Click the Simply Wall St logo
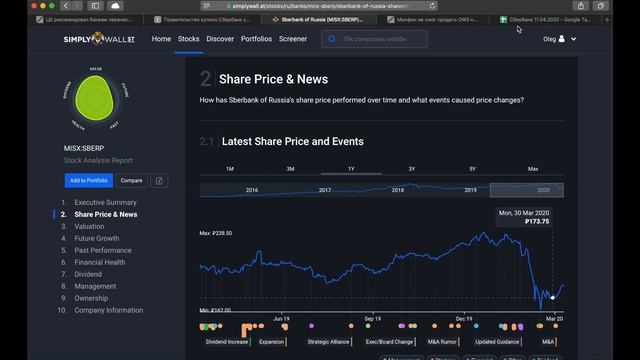 [99, 39]
